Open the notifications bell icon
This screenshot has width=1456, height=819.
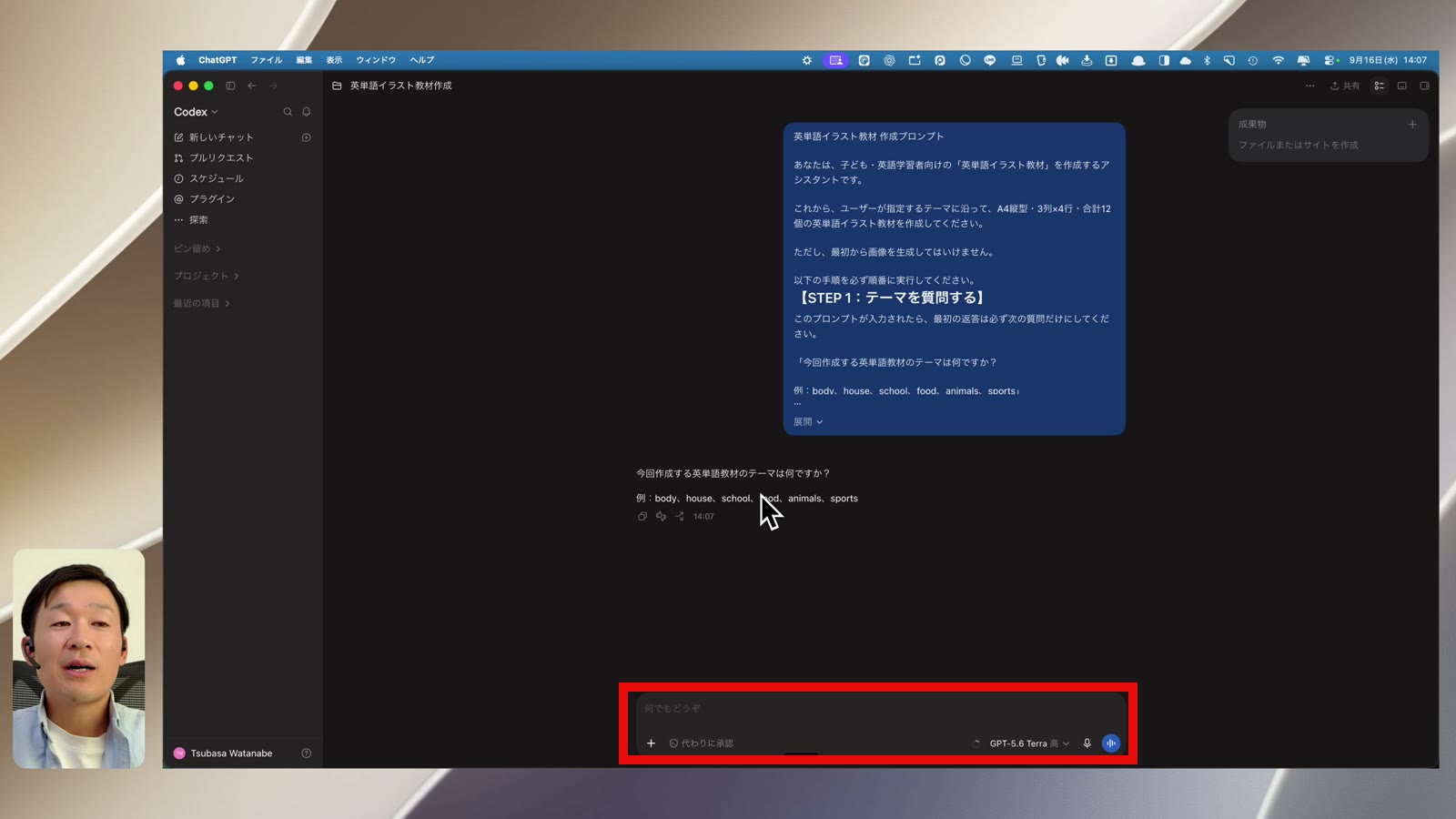coord(307,112)
